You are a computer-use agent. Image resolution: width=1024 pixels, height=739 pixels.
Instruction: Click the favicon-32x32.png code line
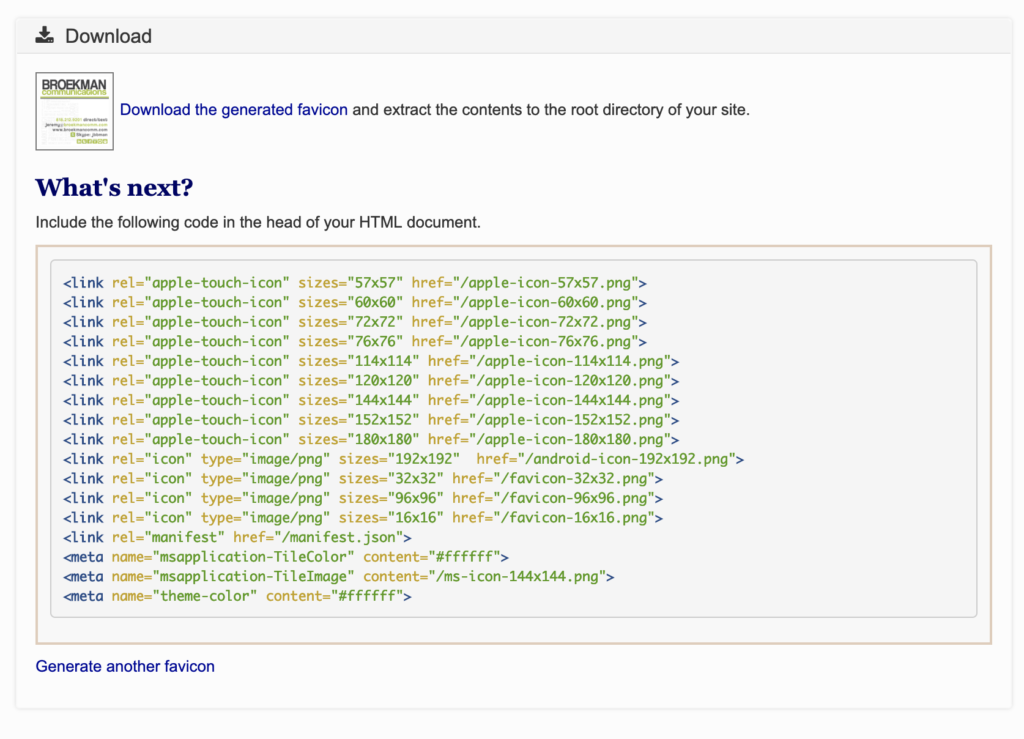[x=363, y=479]
